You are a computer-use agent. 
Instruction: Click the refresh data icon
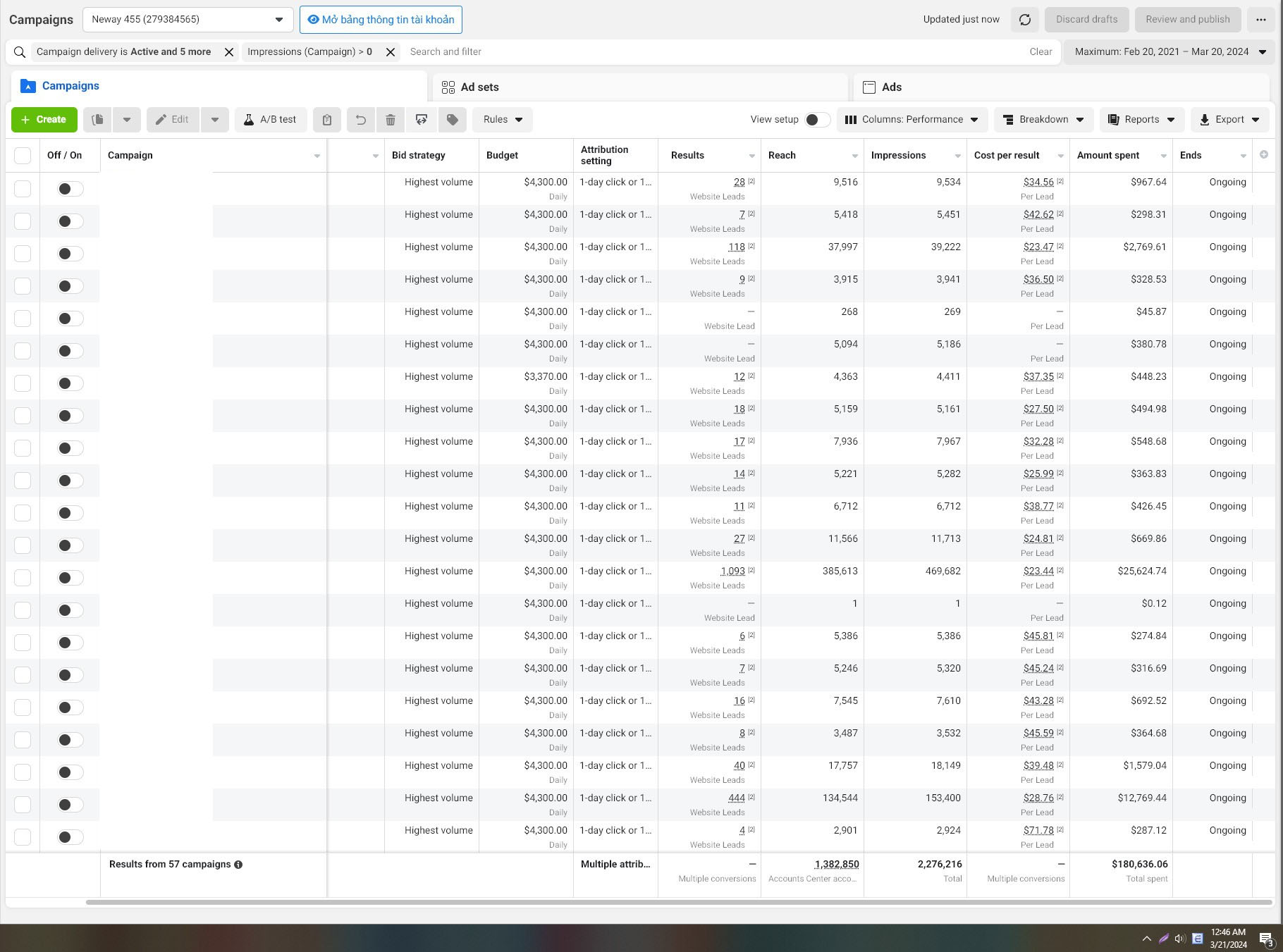(x=1025, y=20)
